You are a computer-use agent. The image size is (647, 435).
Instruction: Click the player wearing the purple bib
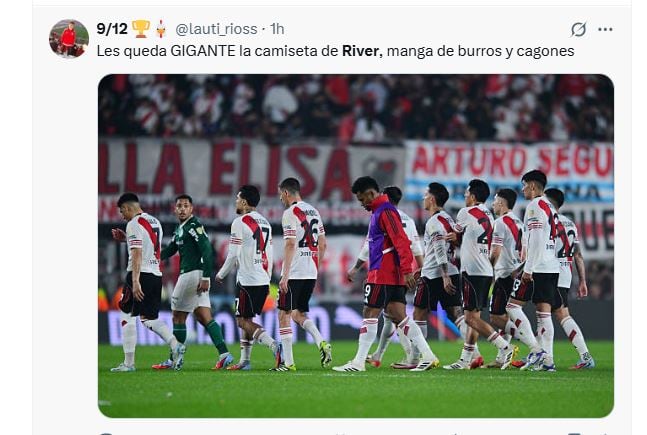386,272
